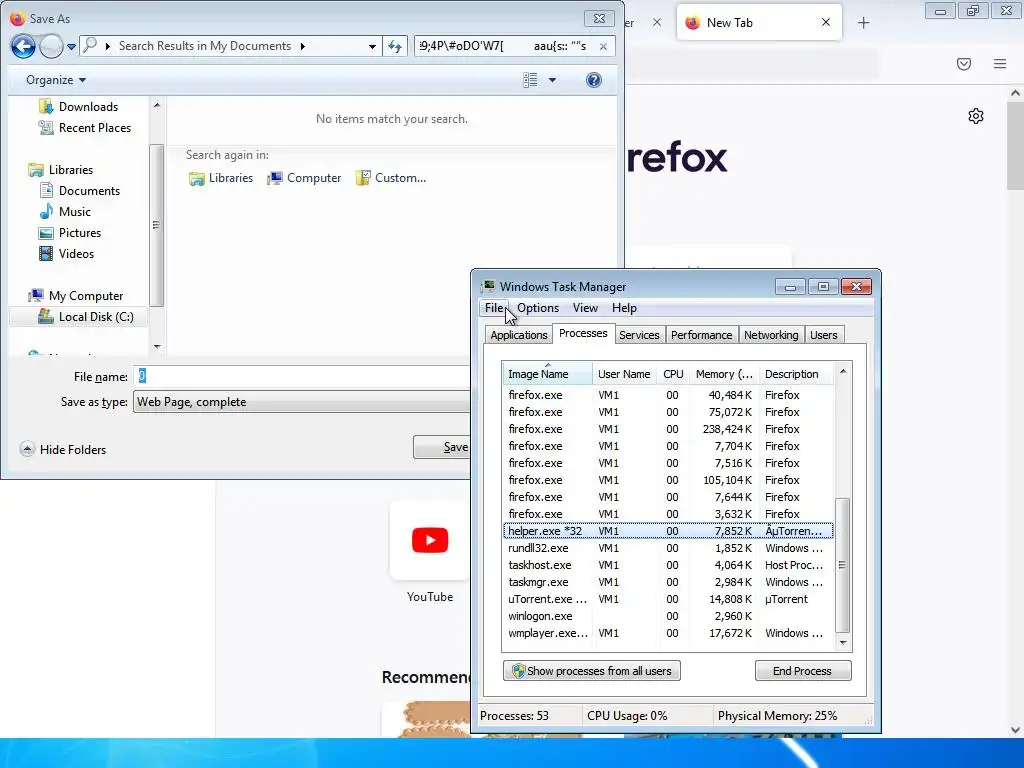Open Task Manager Options menu

[x=538, y=308]
